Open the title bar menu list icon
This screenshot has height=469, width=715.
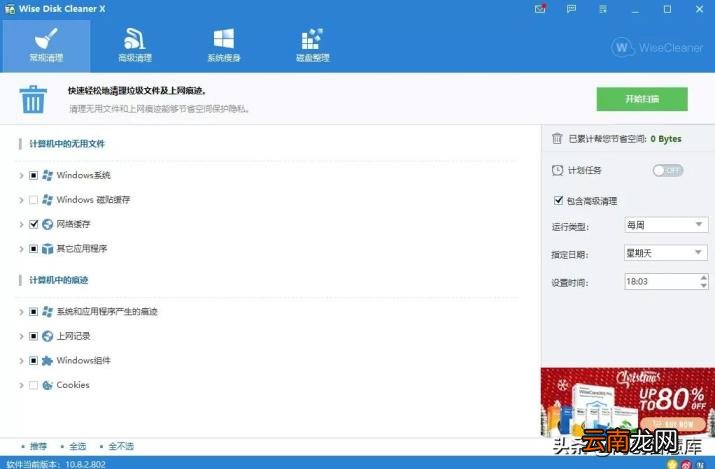pyautogui.click(x=603, y=9)
